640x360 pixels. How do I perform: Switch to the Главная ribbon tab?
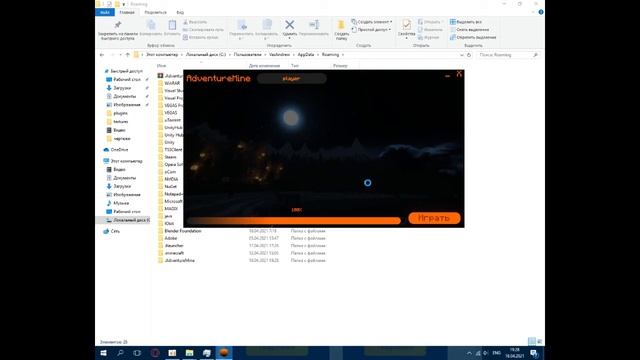(x=127, y=12)
